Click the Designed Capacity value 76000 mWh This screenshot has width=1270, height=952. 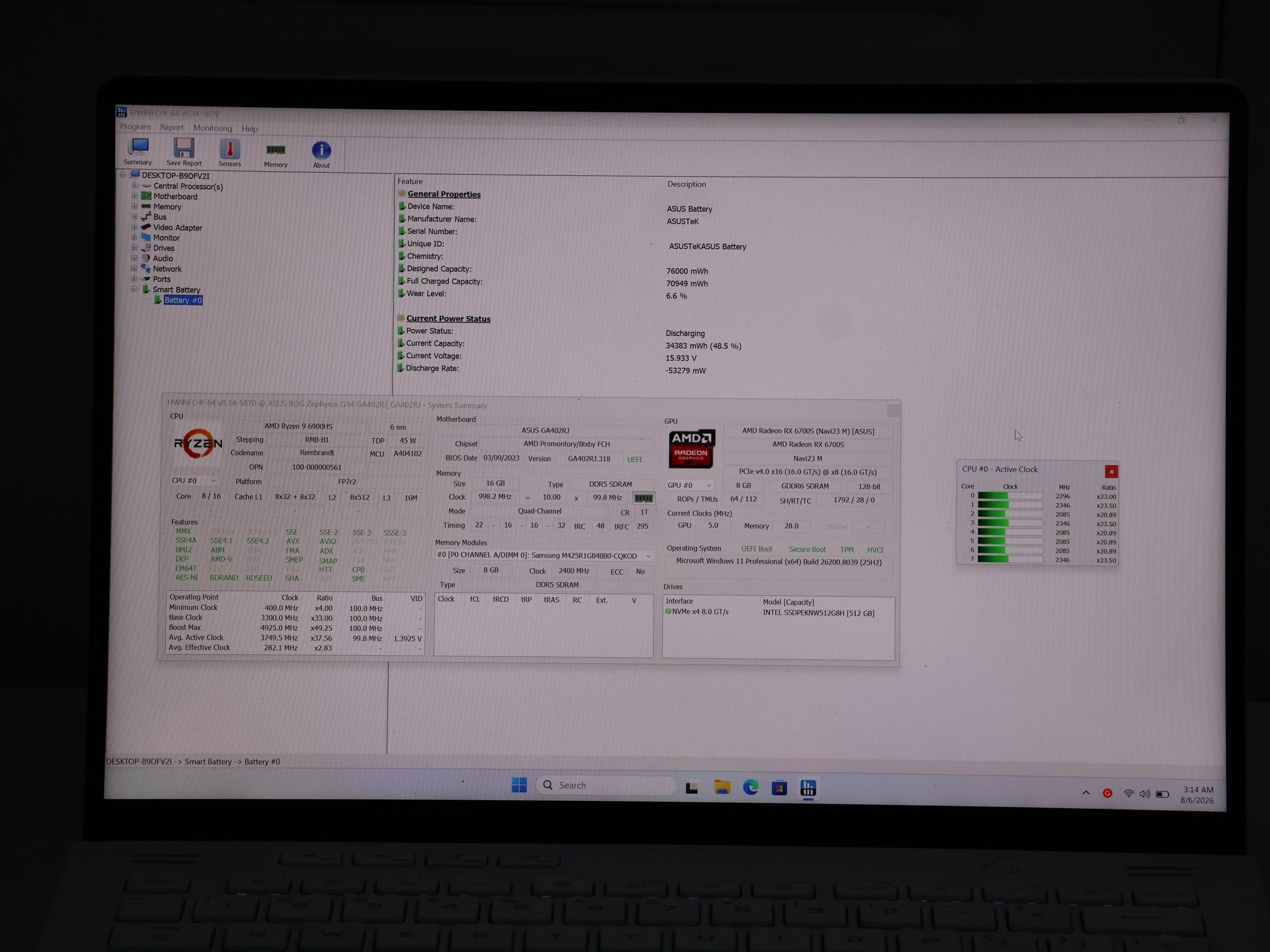pyautogui.click(x=687, y=271)
